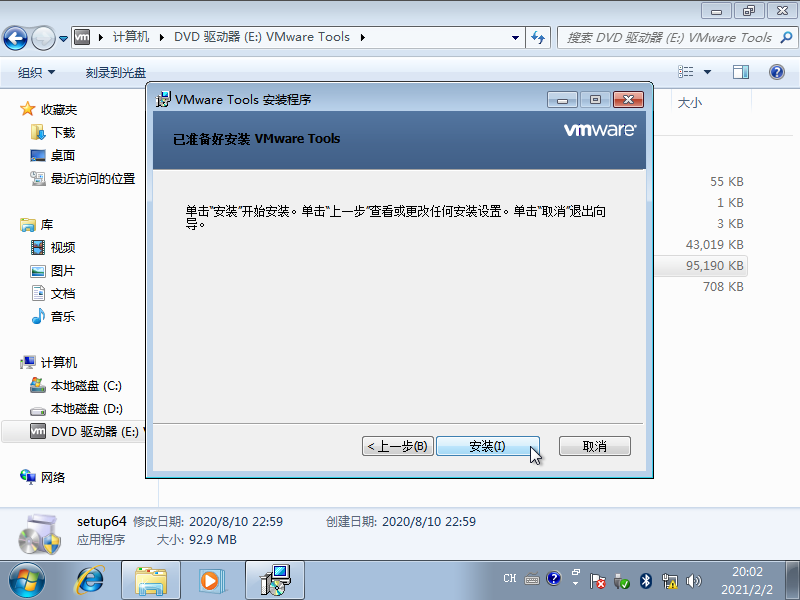This screenshot has height=600, width=800.
Task: Click the magnifier search icon
Action: point(787,37)
